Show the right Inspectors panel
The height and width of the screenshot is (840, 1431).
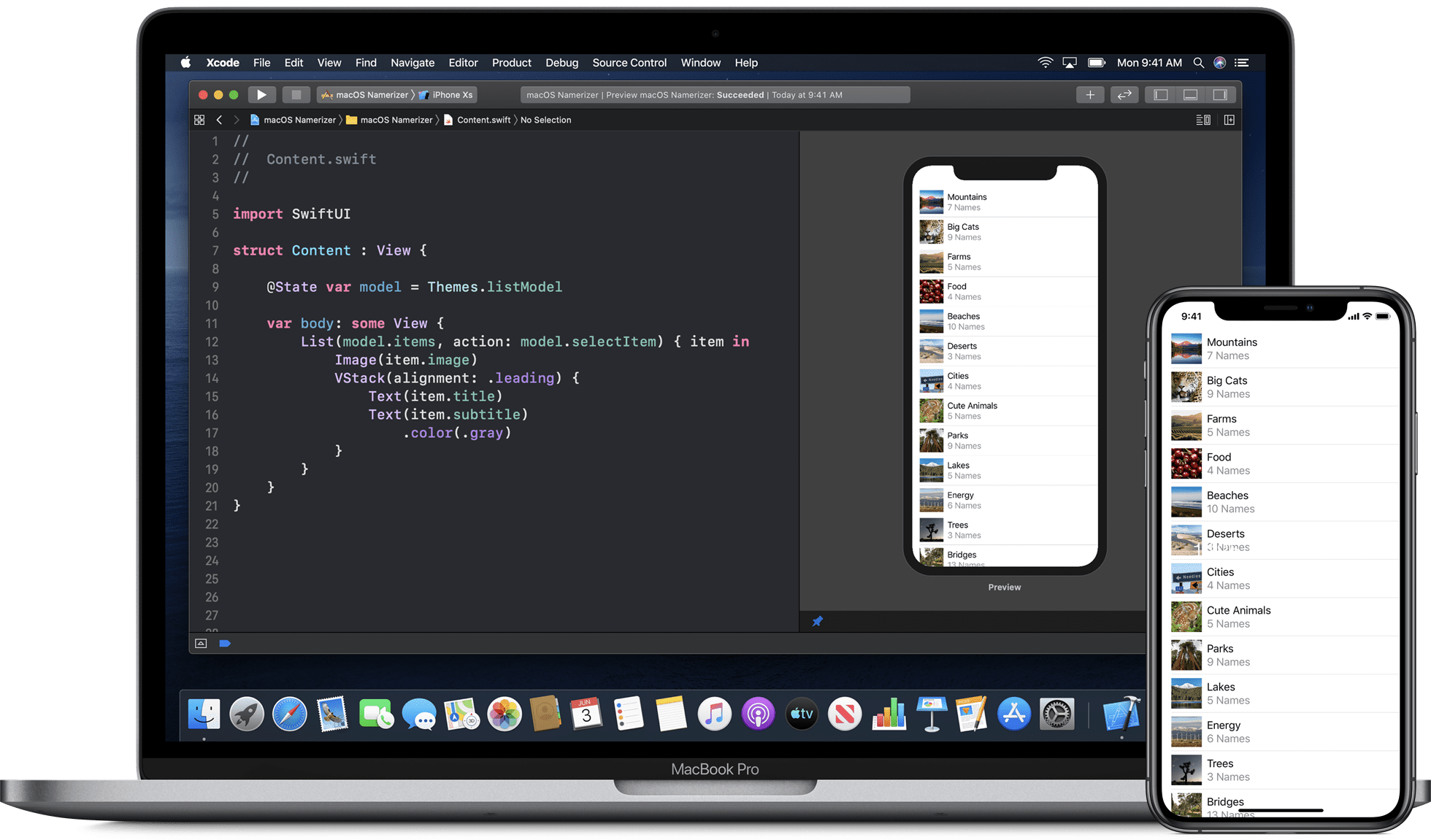click(x=1220, y=95)
